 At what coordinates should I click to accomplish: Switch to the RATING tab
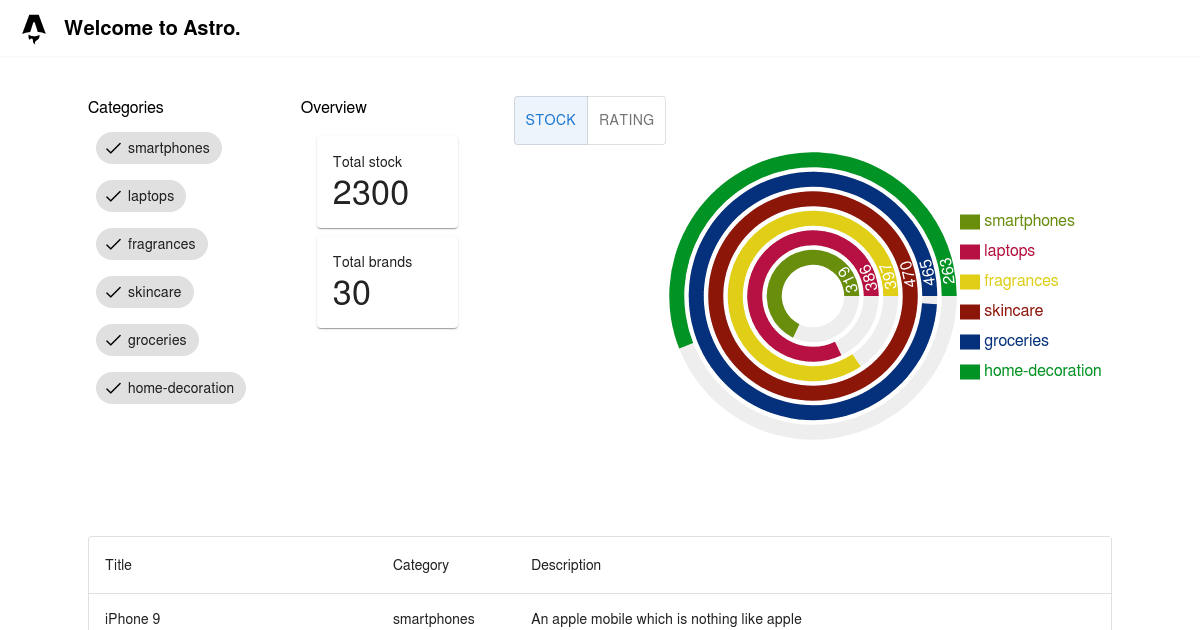coord(626,120)
